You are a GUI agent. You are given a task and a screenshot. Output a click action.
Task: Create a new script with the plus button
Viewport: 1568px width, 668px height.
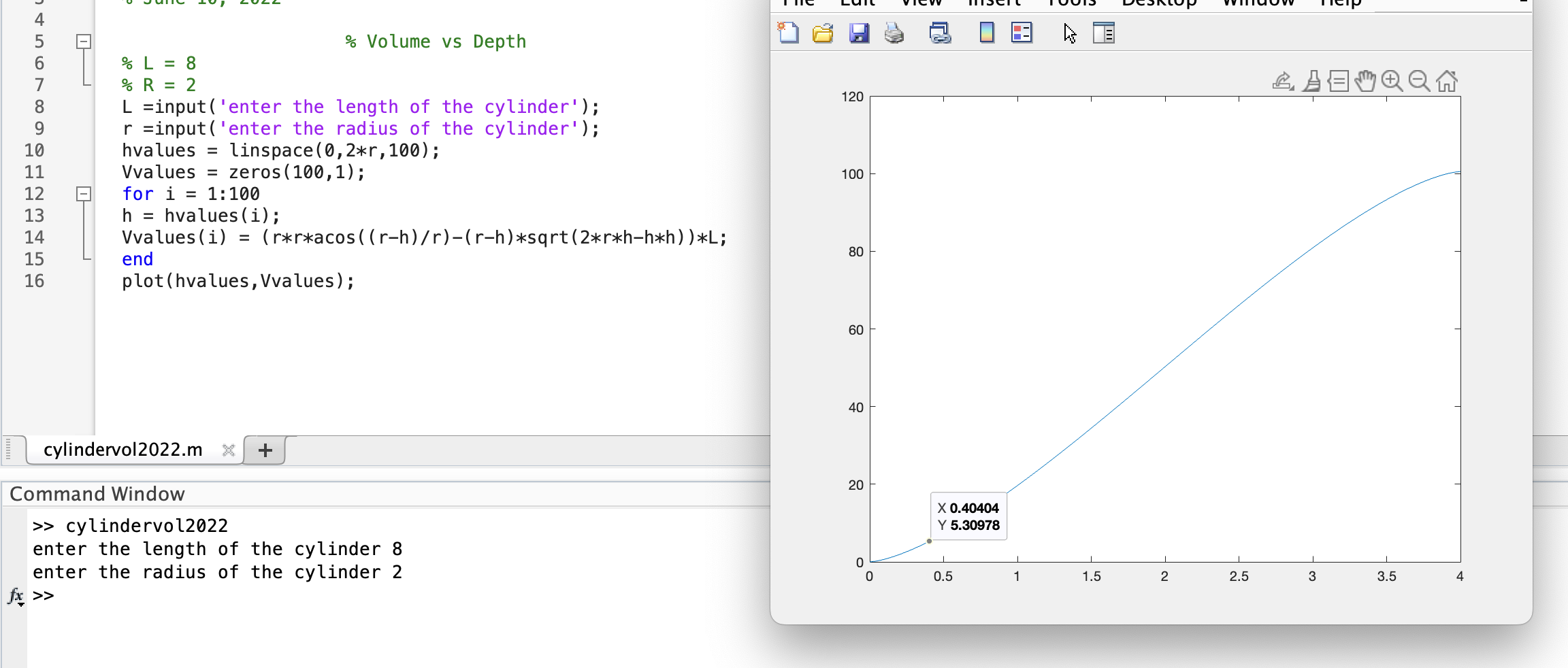pos(264,449)
